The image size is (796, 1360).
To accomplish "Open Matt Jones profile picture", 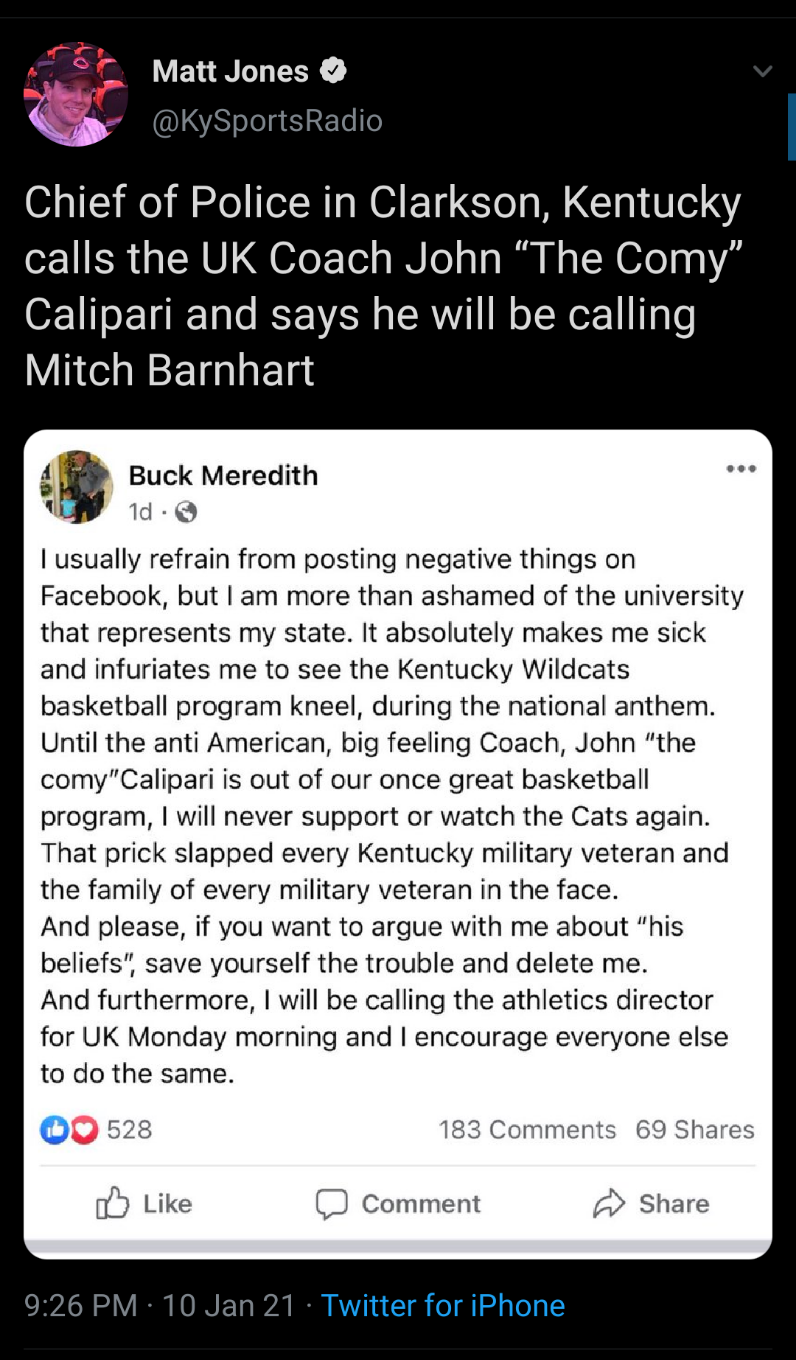I will coord(75,95).
